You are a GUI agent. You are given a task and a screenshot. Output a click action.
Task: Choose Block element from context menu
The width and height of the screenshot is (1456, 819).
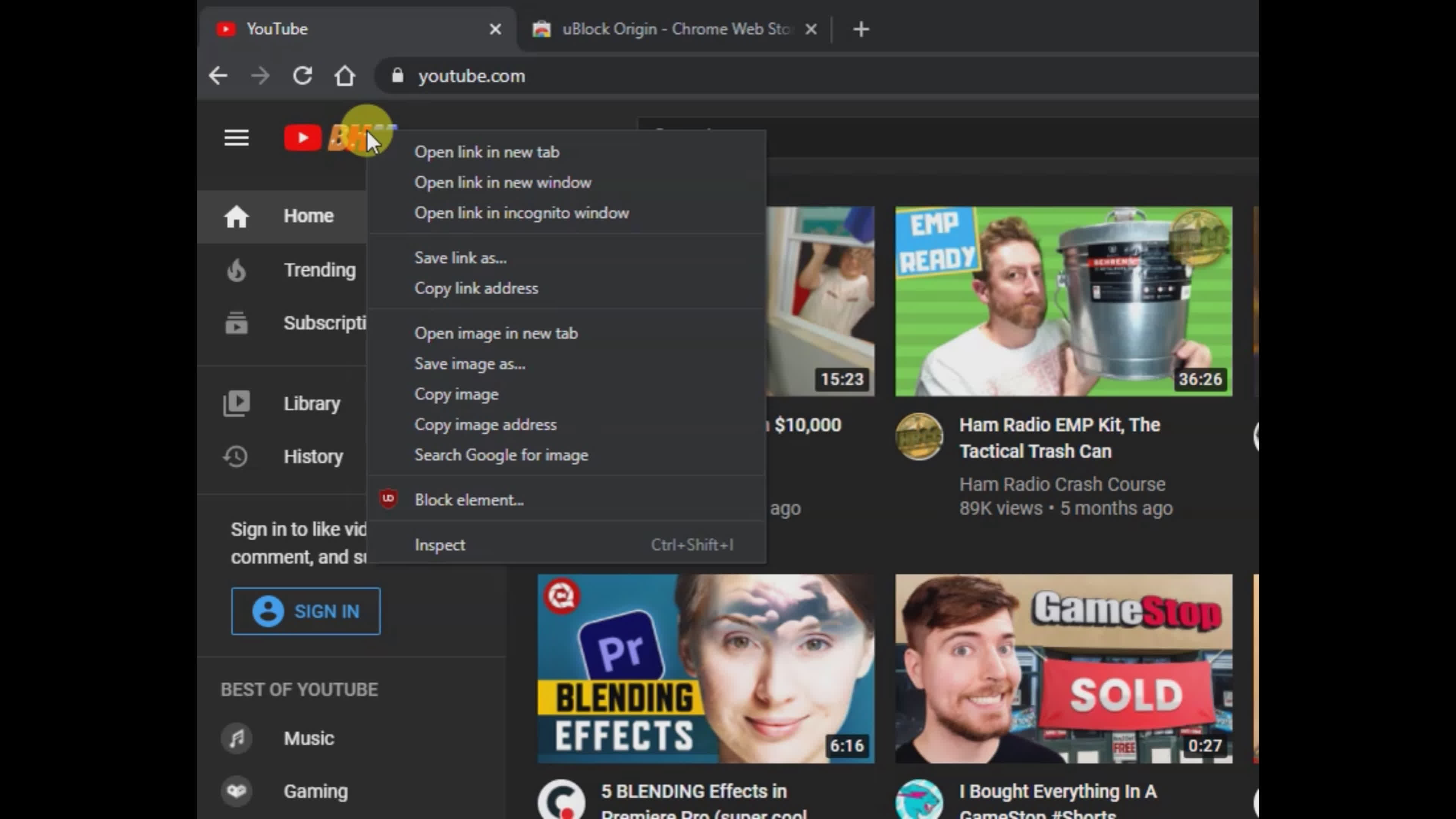click(x=469, y=500)
